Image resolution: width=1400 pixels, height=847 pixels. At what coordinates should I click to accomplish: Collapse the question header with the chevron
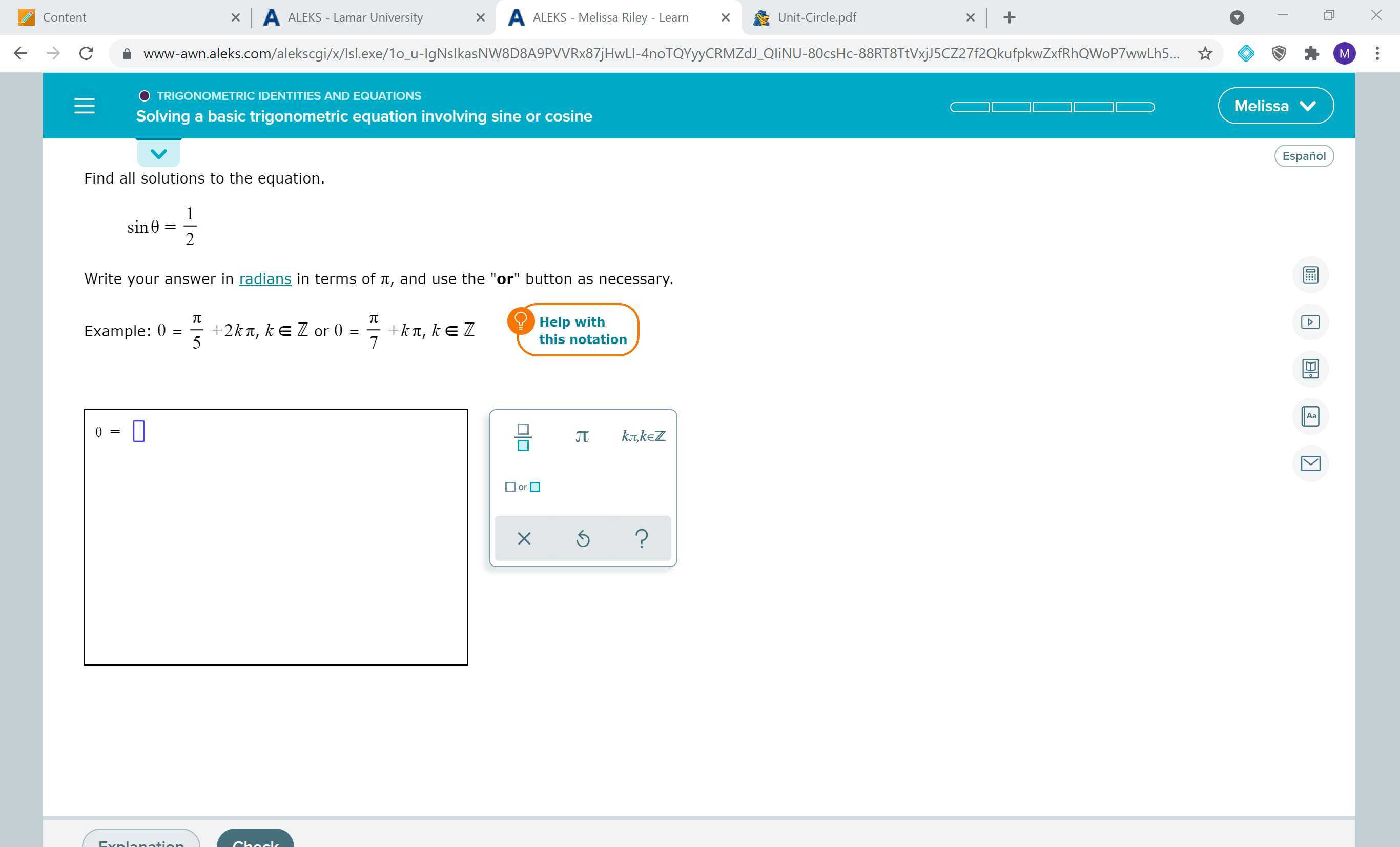tap(158, 153)
